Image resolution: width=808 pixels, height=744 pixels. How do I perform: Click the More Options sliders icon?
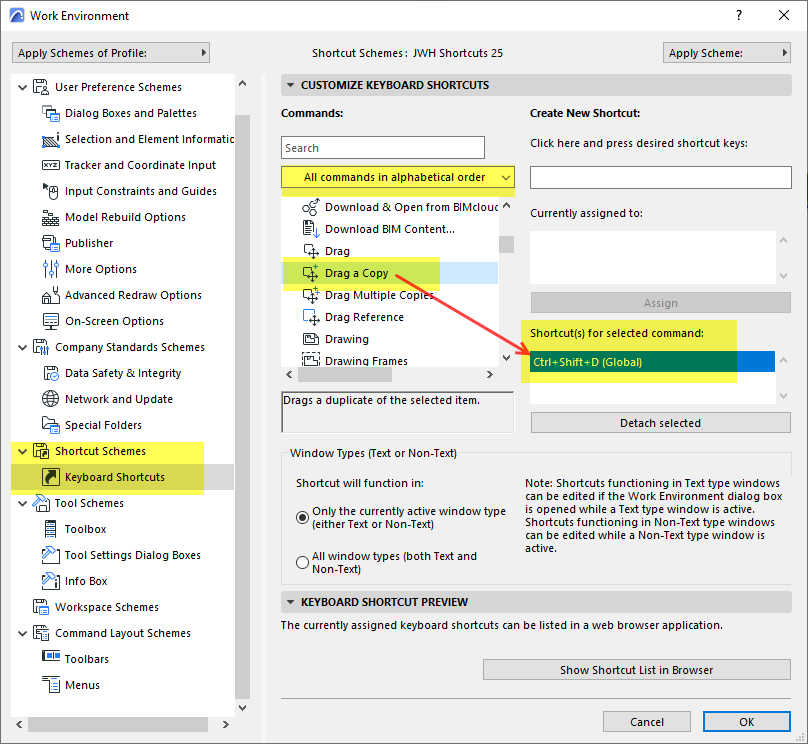tap(50, 269)
